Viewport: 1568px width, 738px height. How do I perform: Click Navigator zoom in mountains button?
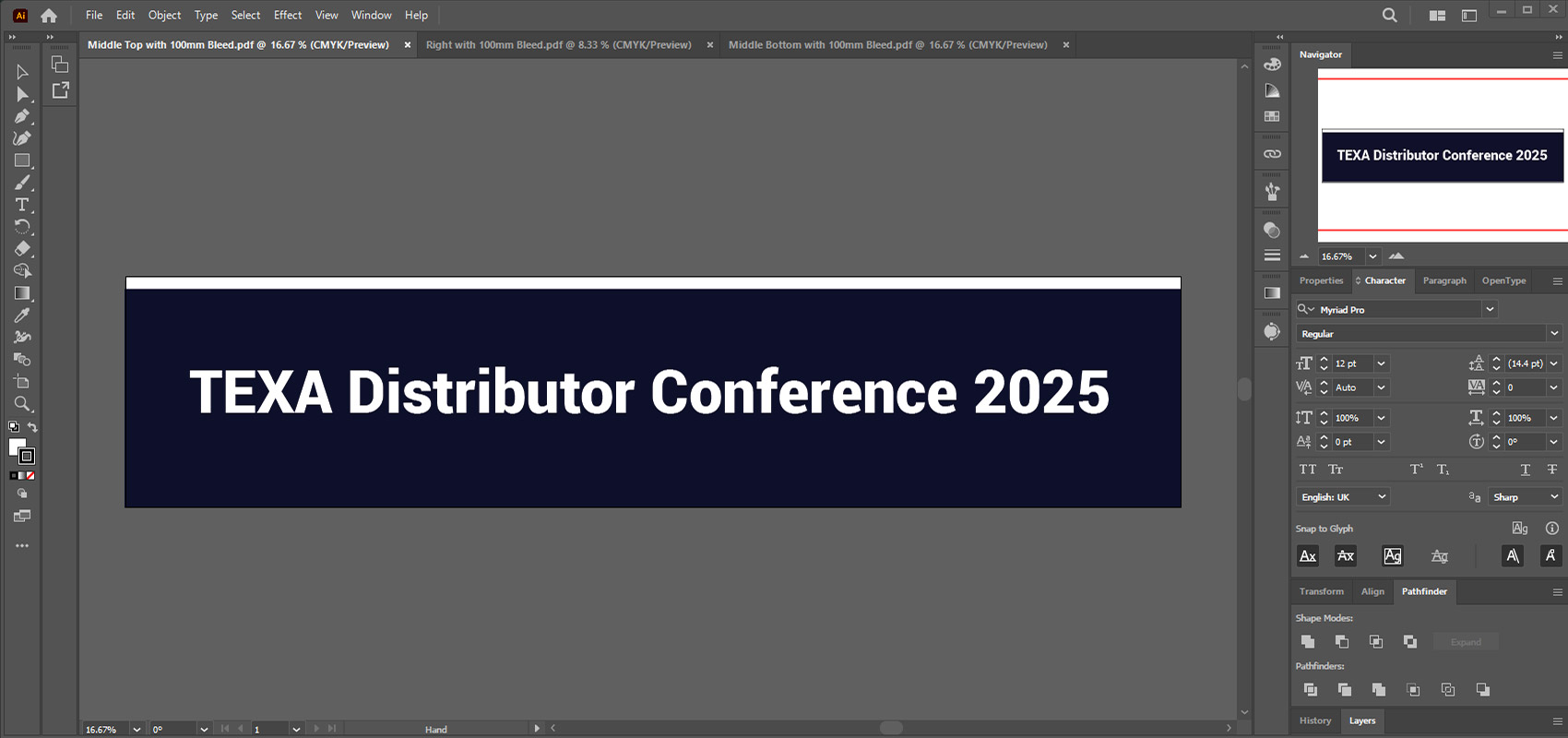pos(1396,256)
